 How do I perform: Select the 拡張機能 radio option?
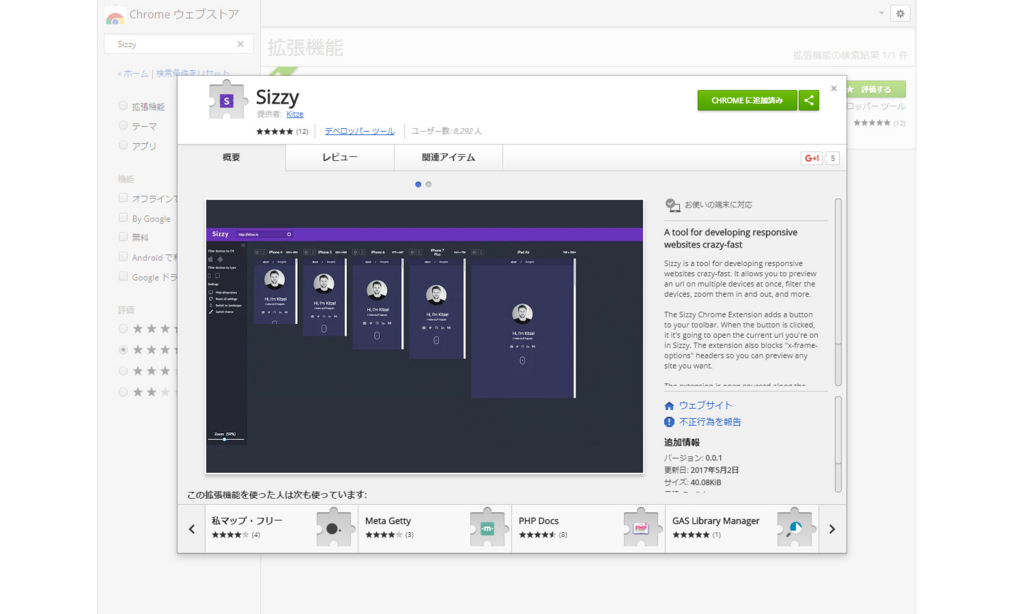[x=123, y=106]
